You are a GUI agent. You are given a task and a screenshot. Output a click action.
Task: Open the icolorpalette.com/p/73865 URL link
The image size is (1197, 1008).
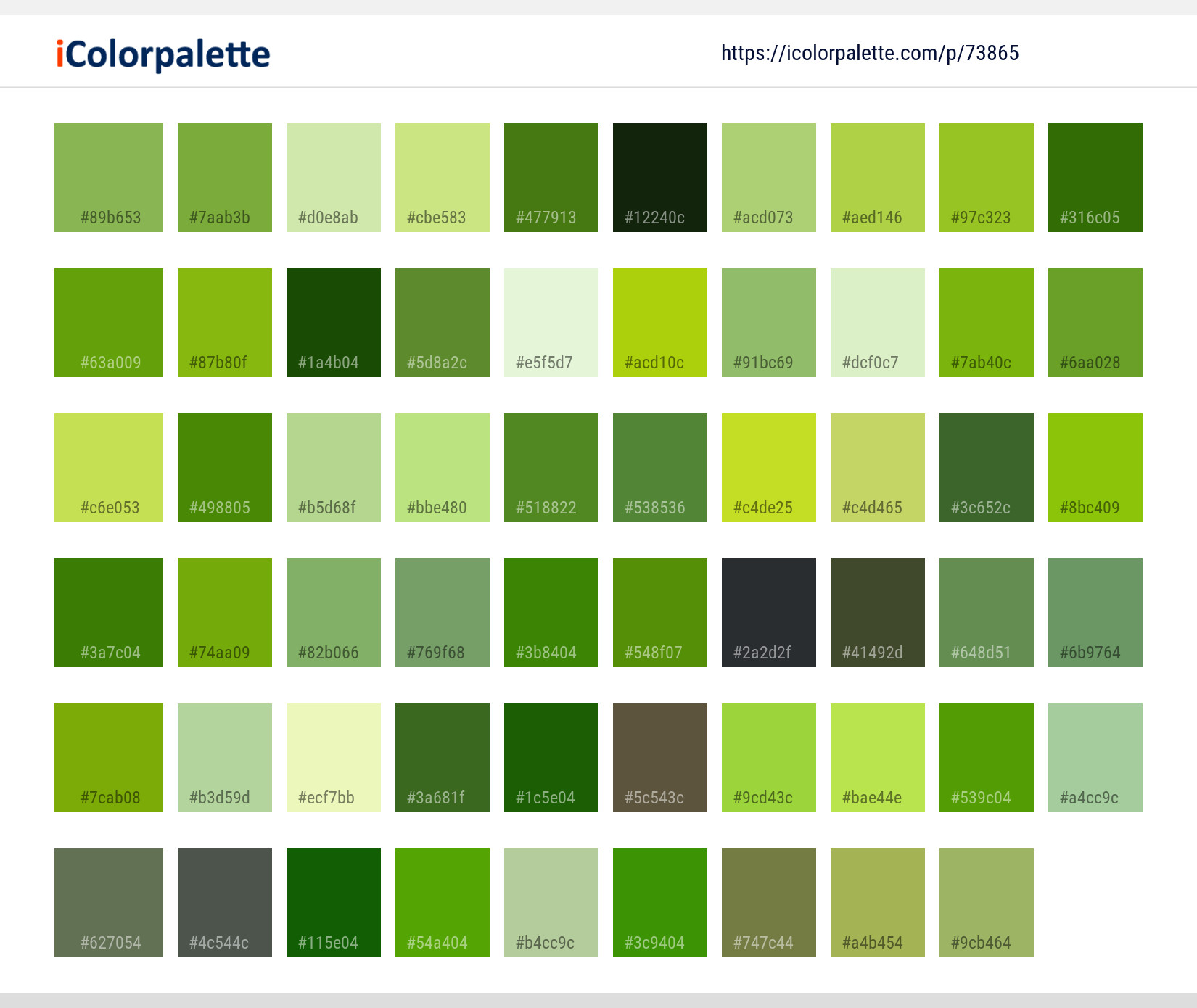coord(870,53)
